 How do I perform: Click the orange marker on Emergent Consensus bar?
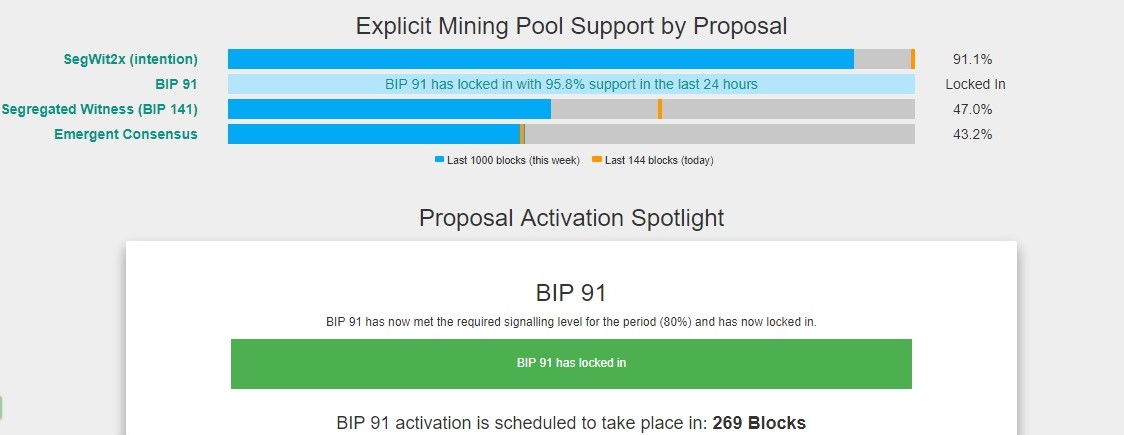[x=523, y=134]
